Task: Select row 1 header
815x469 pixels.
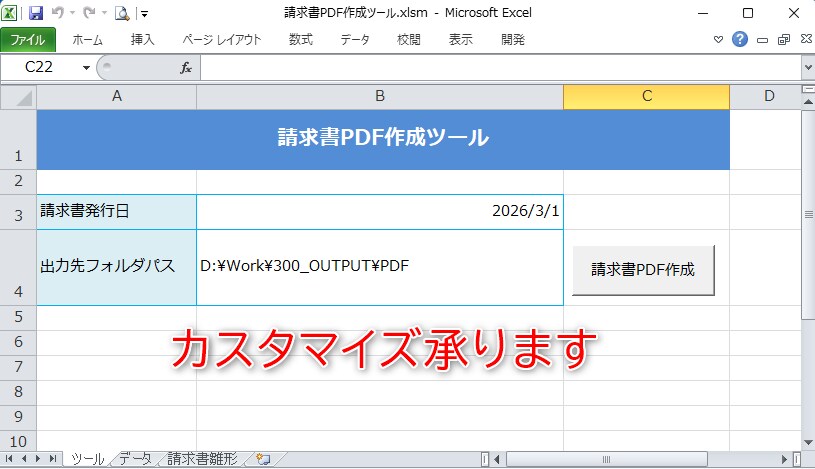Action: (x=18, y=139)
